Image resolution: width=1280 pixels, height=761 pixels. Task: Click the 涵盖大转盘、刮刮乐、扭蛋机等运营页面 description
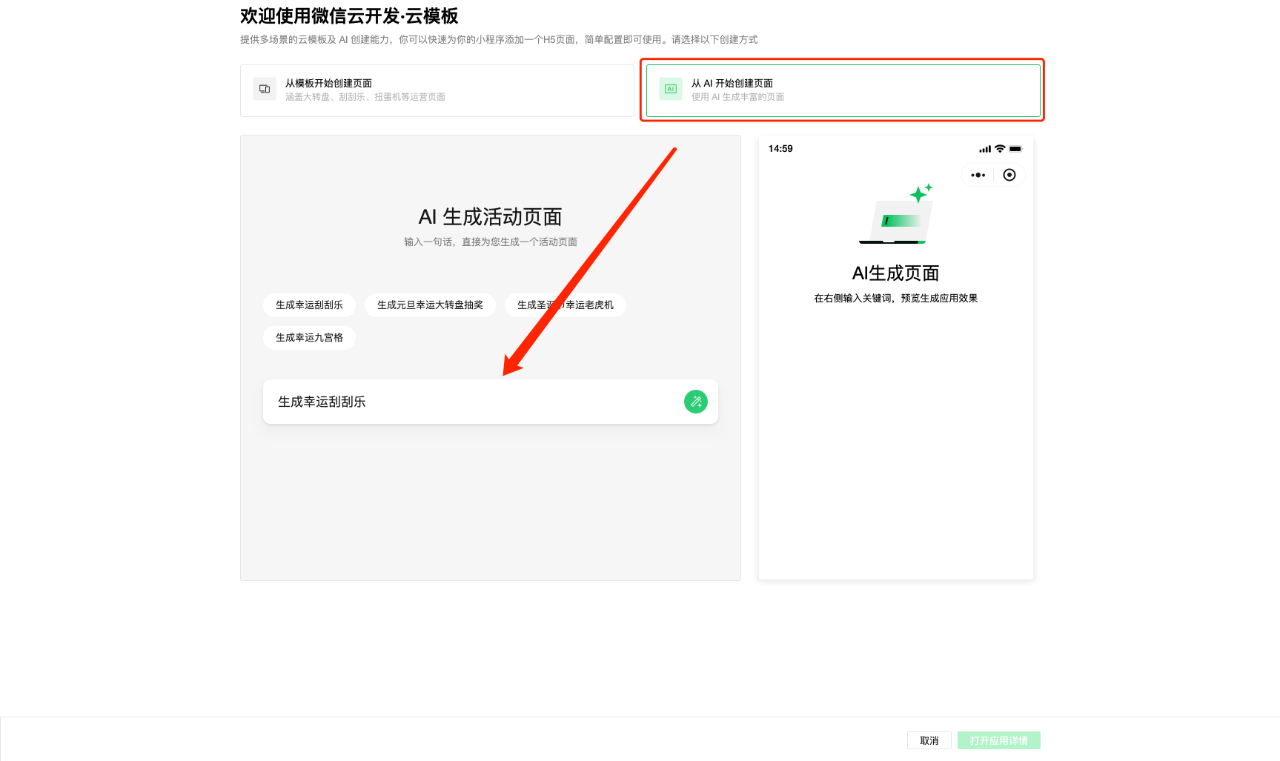click(x=365, y=97)
